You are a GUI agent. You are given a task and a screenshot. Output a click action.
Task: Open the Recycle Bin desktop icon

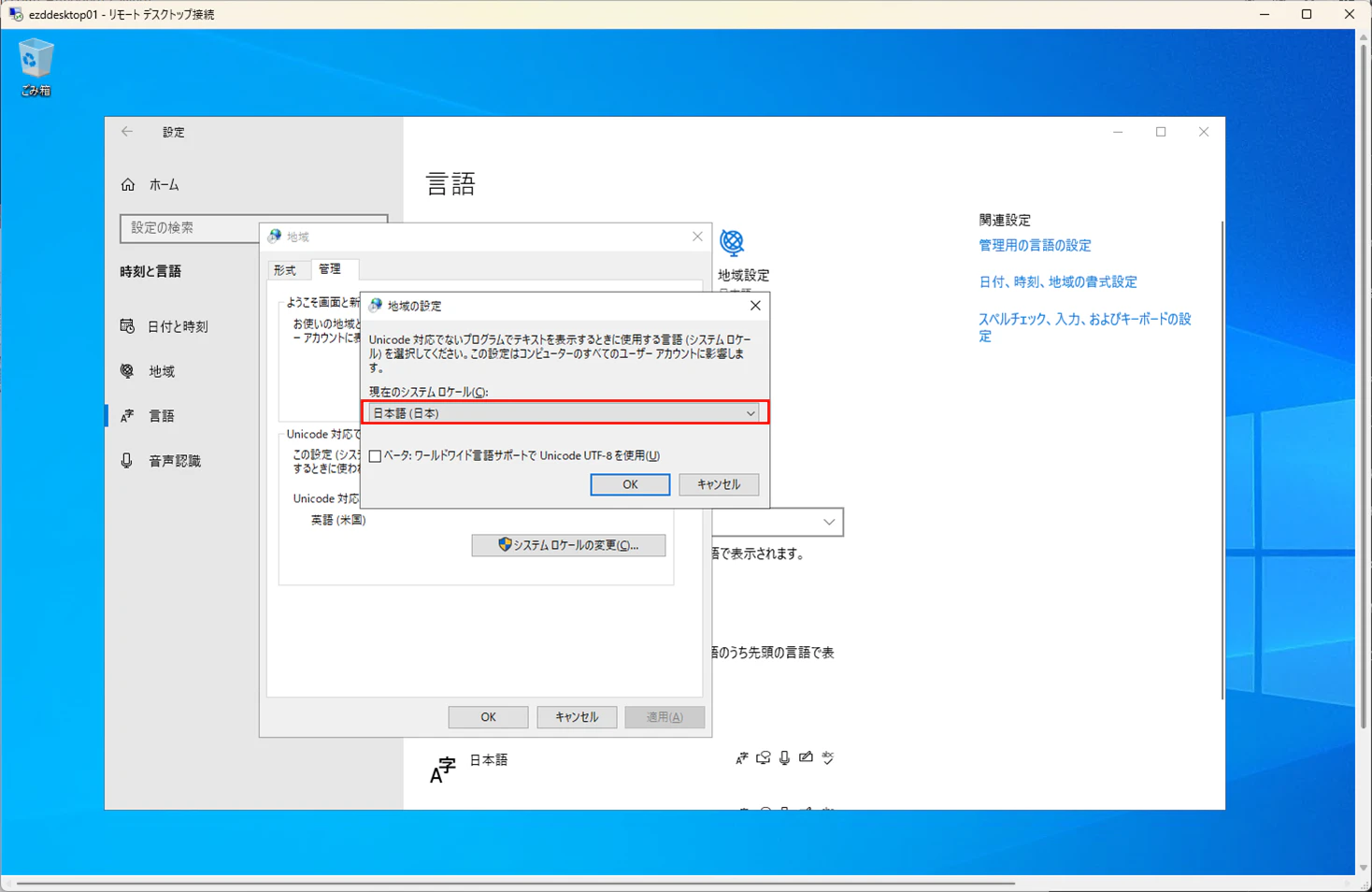[x=36, y=67]
